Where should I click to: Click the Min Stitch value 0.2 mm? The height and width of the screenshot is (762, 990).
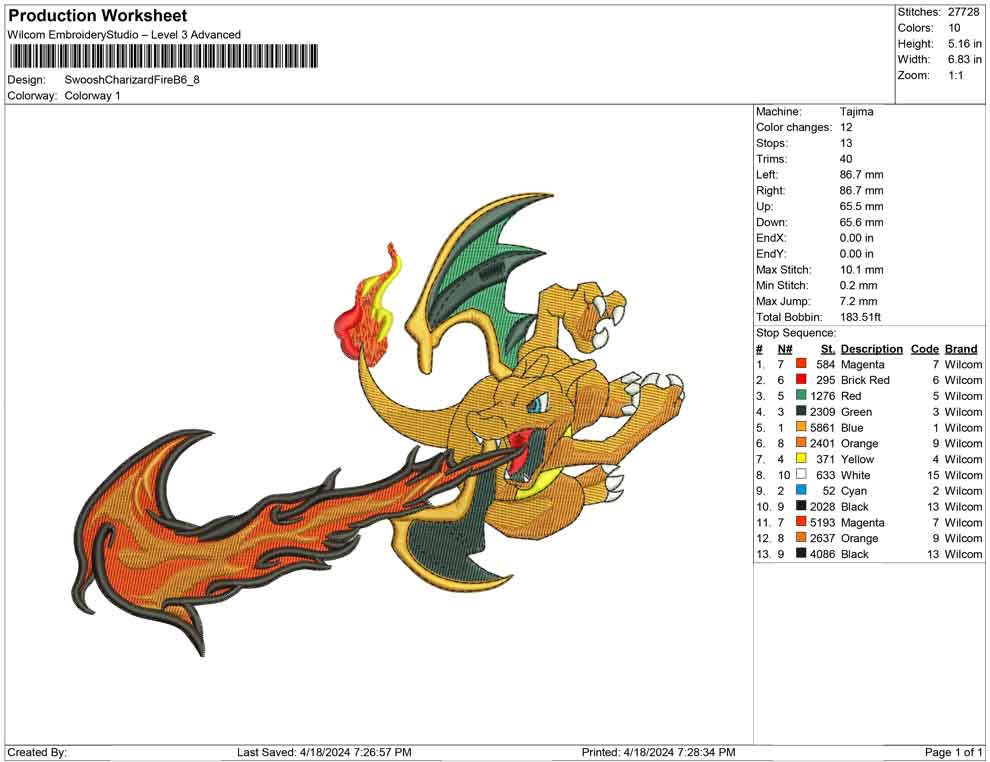859,285
